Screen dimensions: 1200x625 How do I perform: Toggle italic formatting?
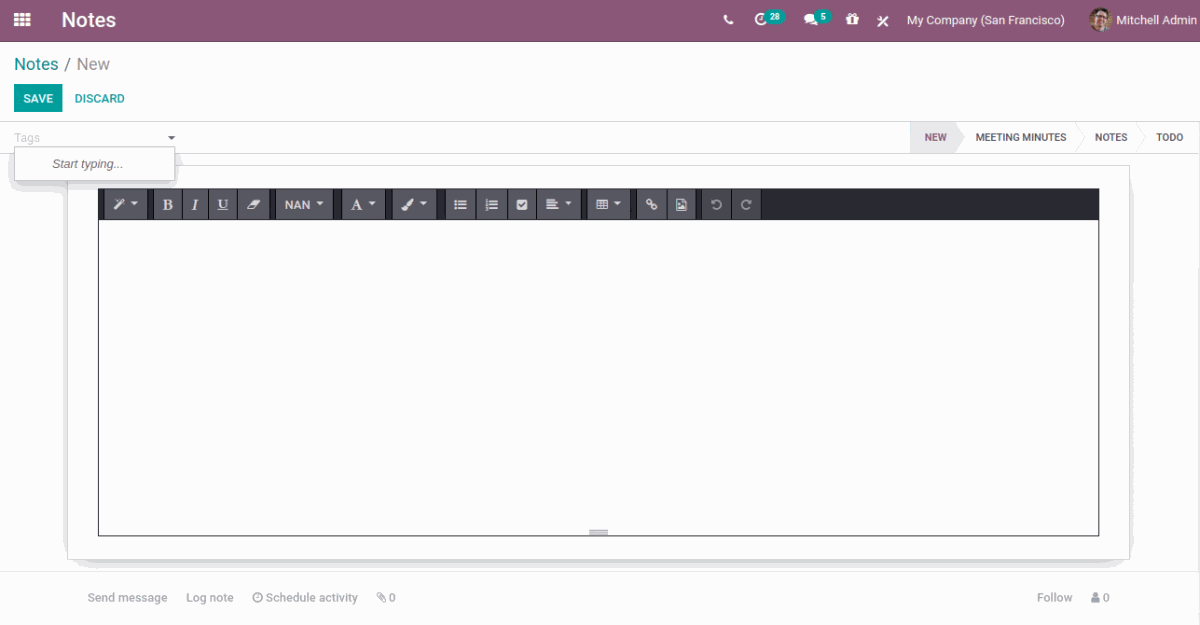pos(195,204)
